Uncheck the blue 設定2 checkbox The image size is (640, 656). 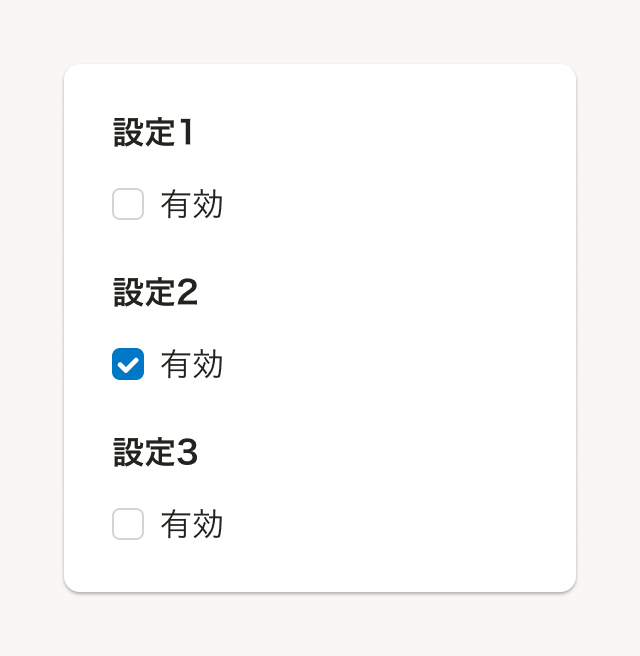tap(128, 364)
